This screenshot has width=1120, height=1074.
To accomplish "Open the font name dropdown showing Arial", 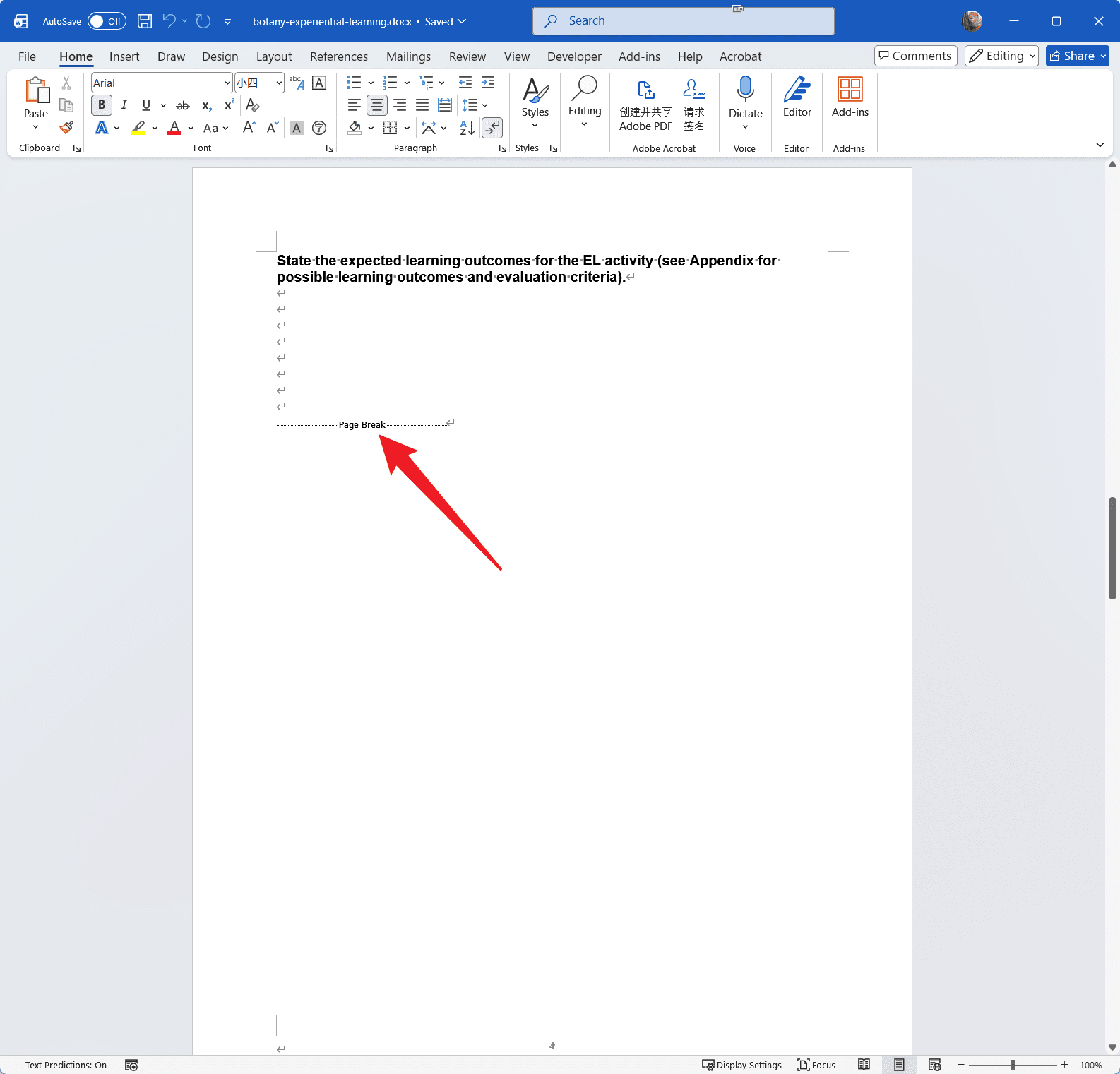I will [227, 83].
